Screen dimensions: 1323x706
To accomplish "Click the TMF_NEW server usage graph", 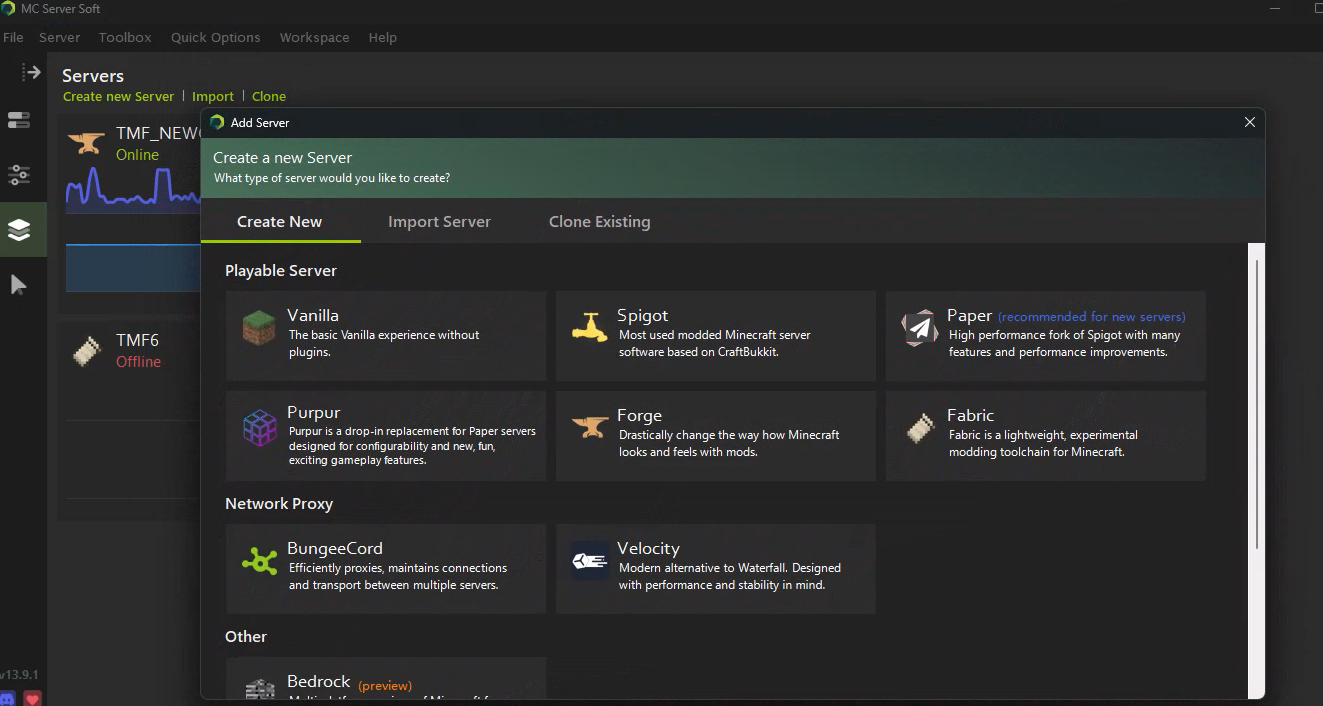I will click(x=133, y=189).
